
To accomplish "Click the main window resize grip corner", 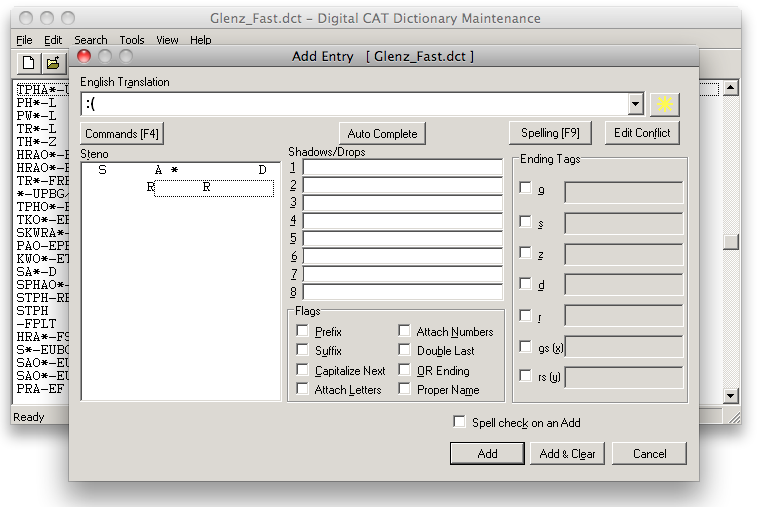I will coord(734,417).
